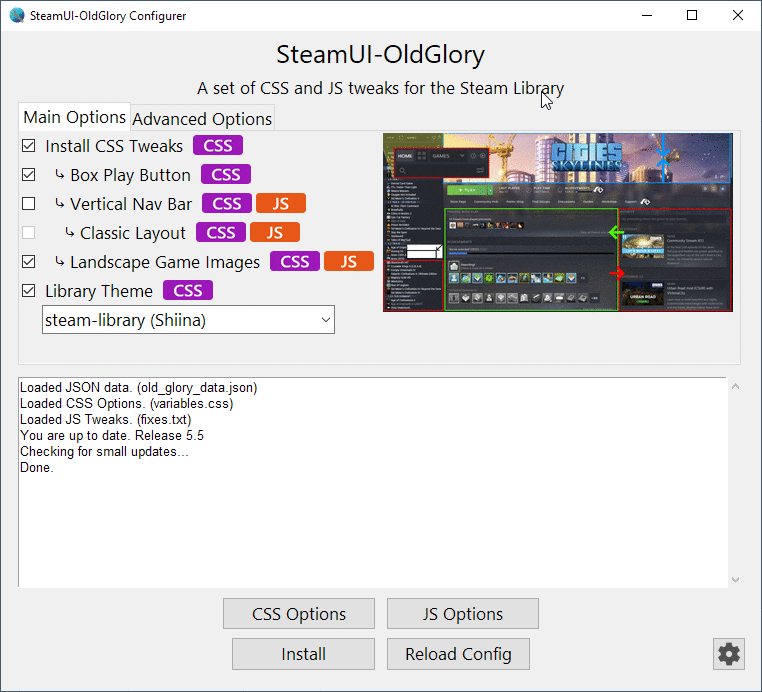This screenshot has height=692, width=762.
Task: Click the SteamUI-OldGlory app icon in title bar
Action: click(x=17, y=16)
